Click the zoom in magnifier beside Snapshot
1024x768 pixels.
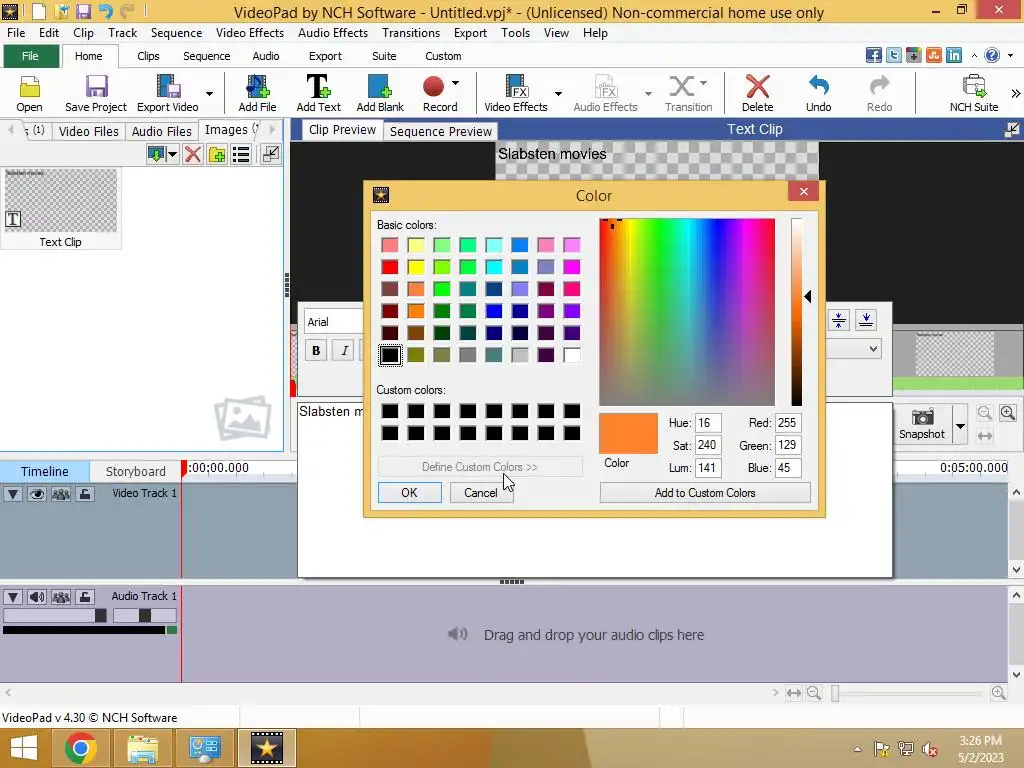click(x=1008, y=413)
